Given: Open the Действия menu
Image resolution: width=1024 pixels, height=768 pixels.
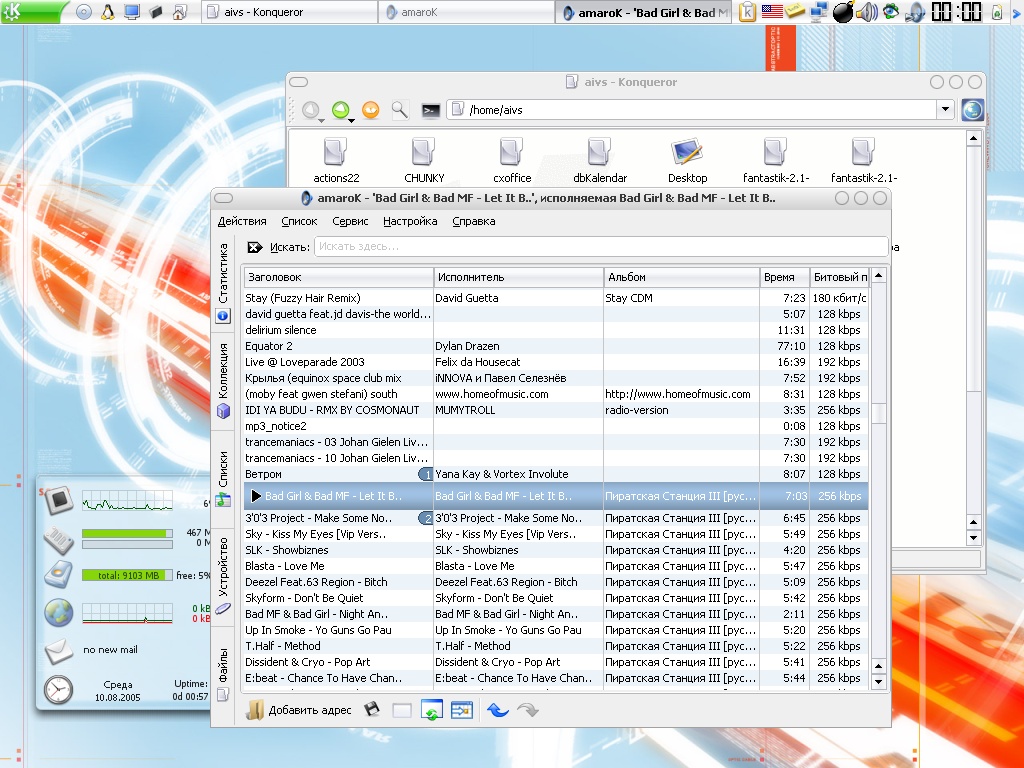Looking at the screenshot, I should pyautogui.click(x=242, y=221).
